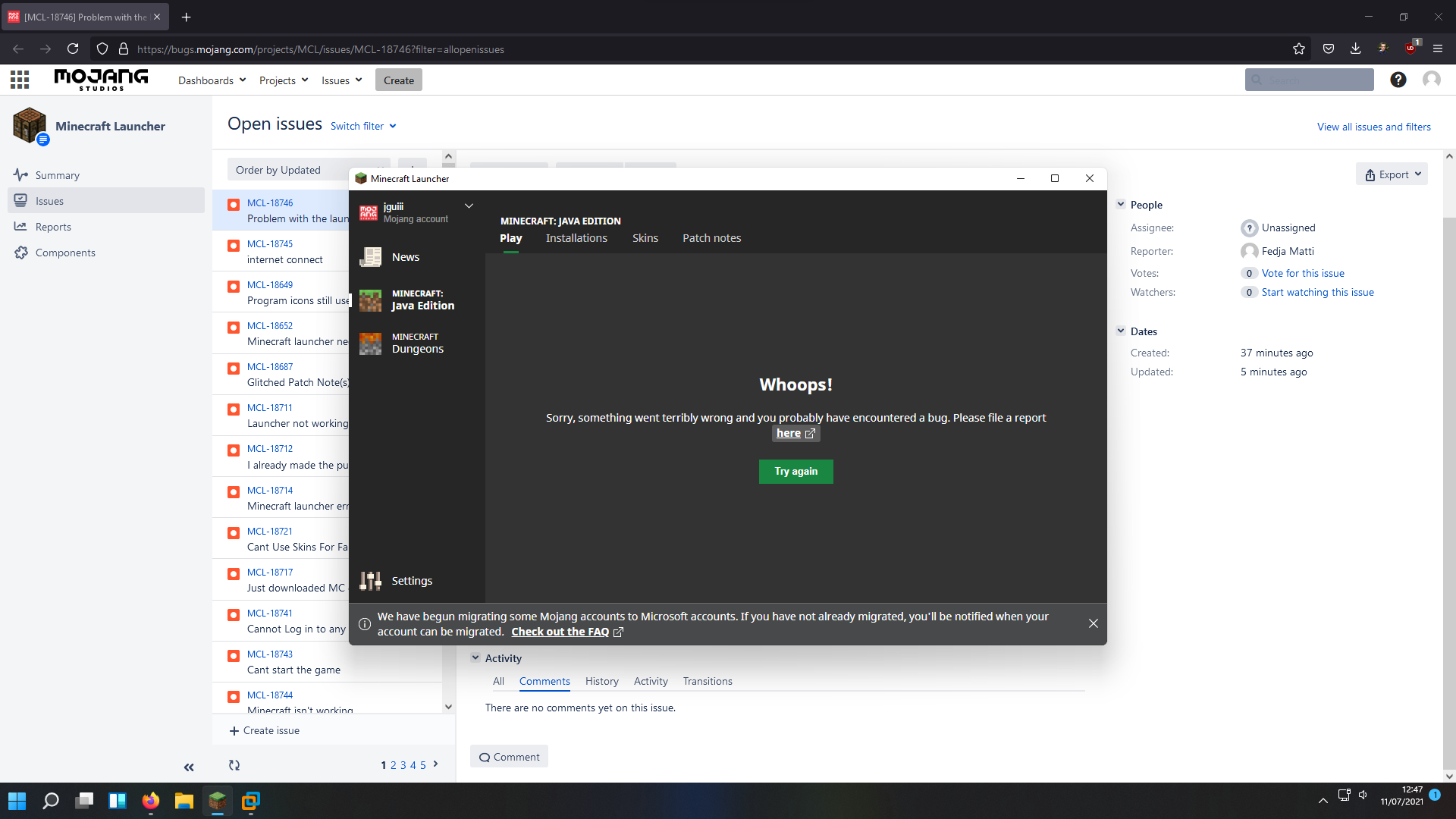Collapse the Jira sidebar with double-chevron
The width and height of the screenshot is (1456, 819).
point(189,767)
